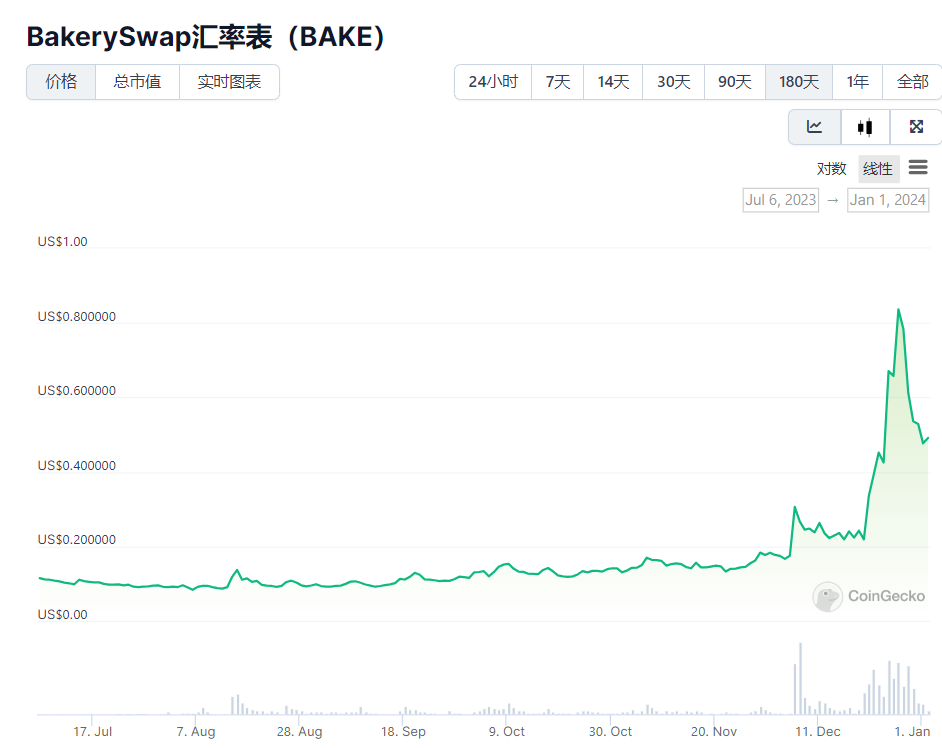Switch to the 价格 tab

click(61, 82)
